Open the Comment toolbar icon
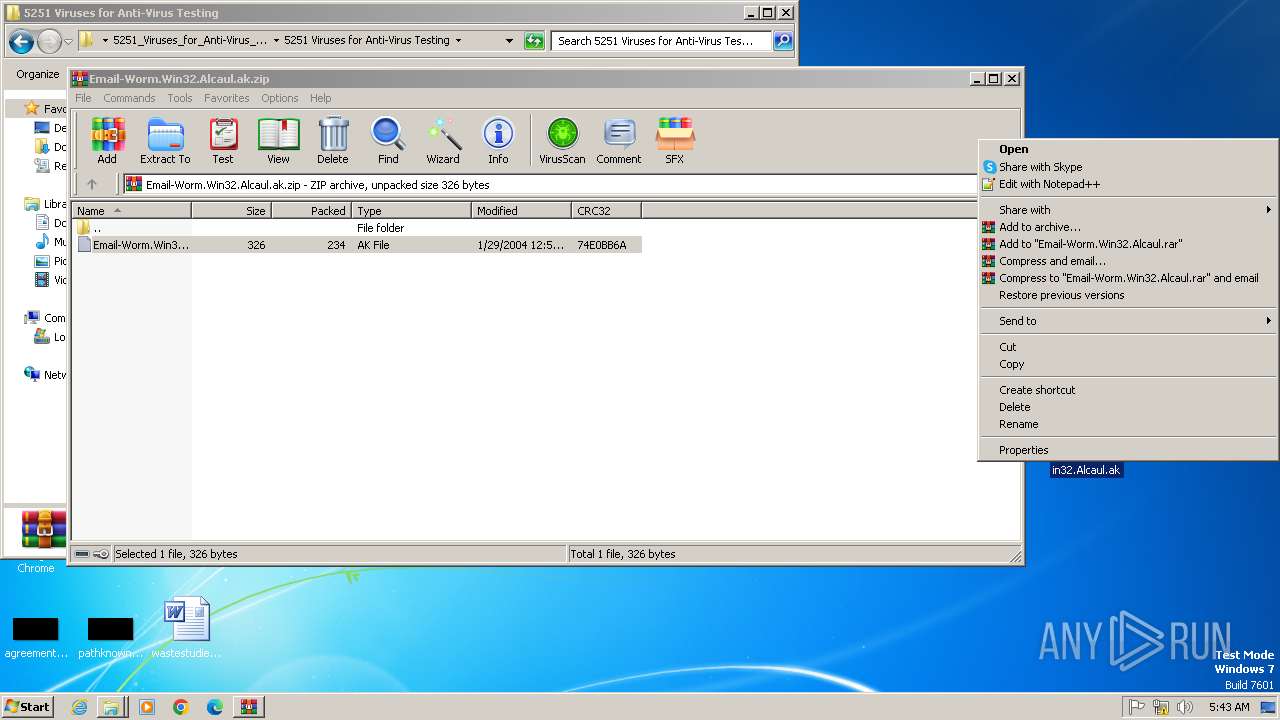The width and height of the screenshot is (1280, 720). [x=619, y=140]
